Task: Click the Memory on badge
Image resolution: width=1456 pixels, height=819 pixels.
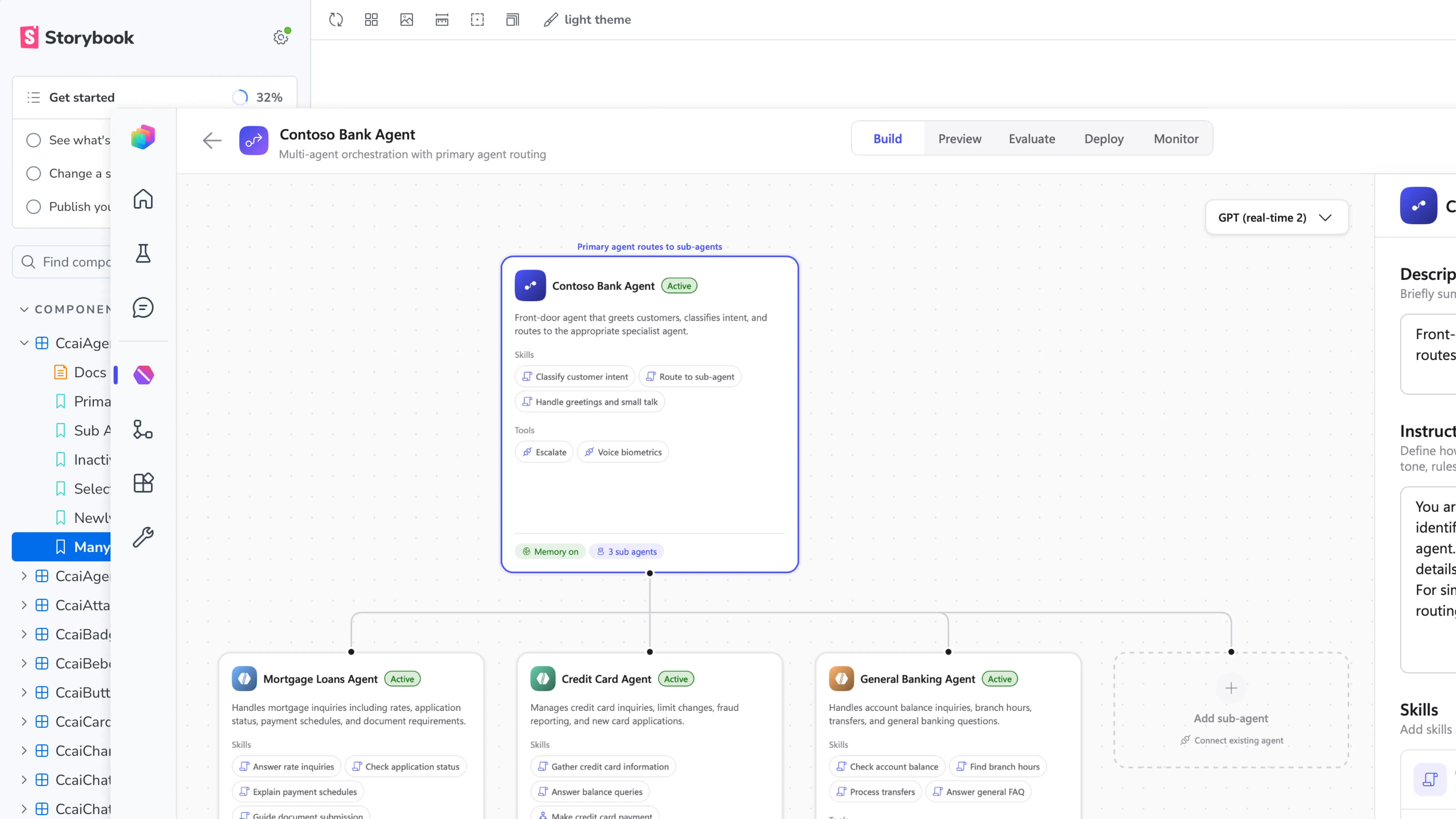Action: (549, 551)
